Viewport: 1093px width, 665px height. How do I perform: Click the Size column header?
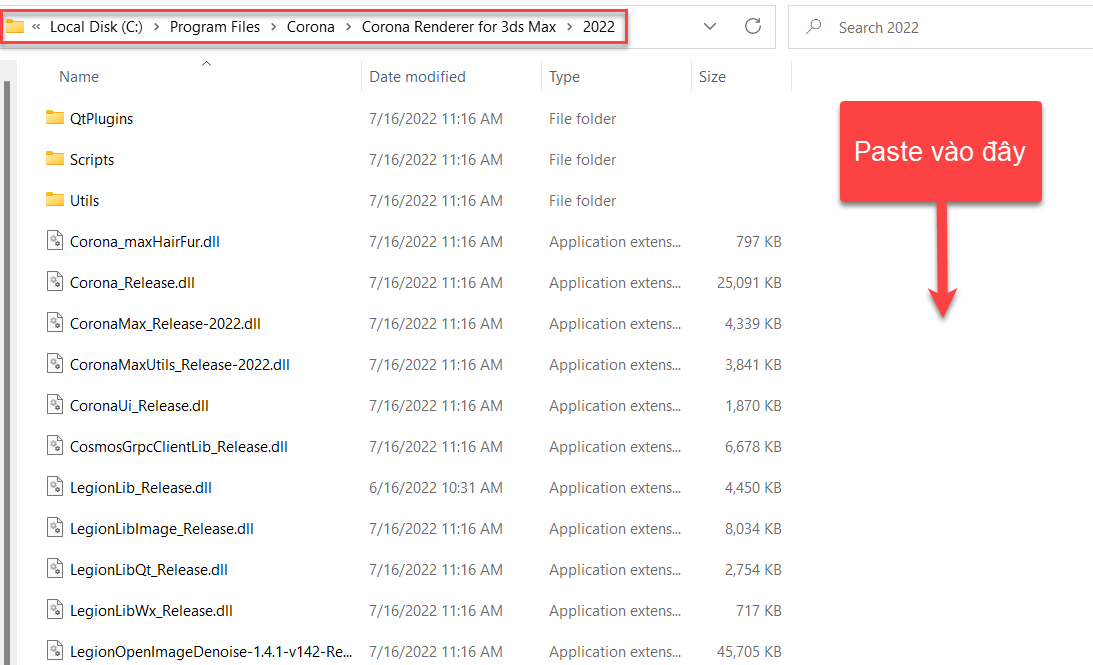pyautogui.click(x=712, y=77)
